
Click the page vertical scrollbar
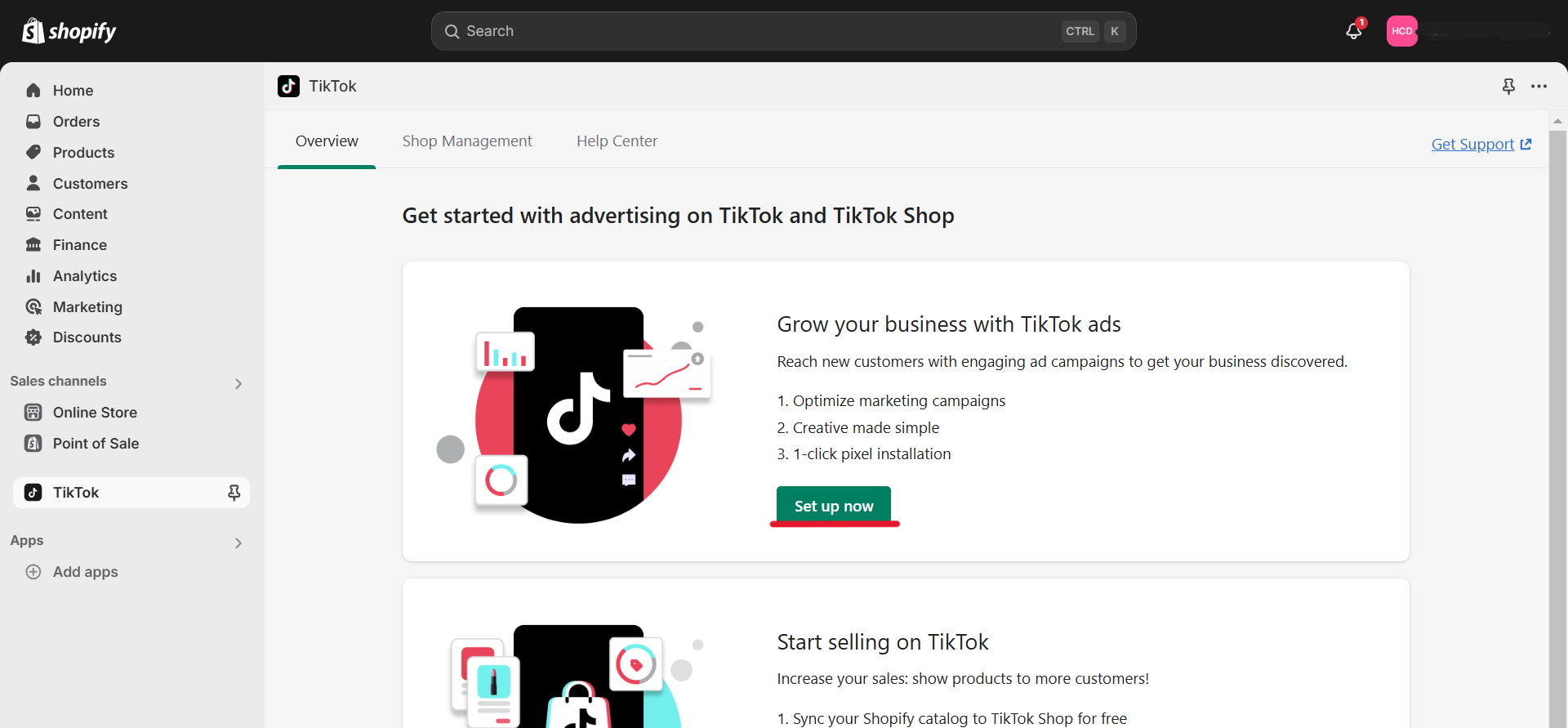pos(1557,409)
